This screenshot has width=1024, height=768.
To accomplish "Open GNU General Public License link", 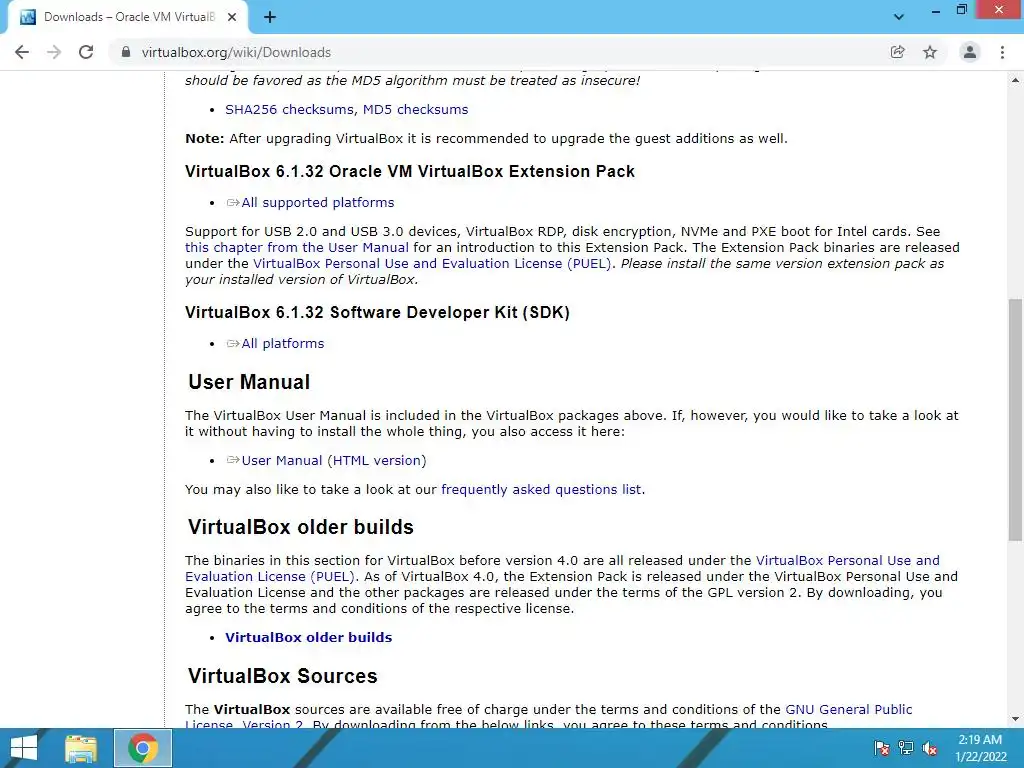I will (x=848, y=709).
